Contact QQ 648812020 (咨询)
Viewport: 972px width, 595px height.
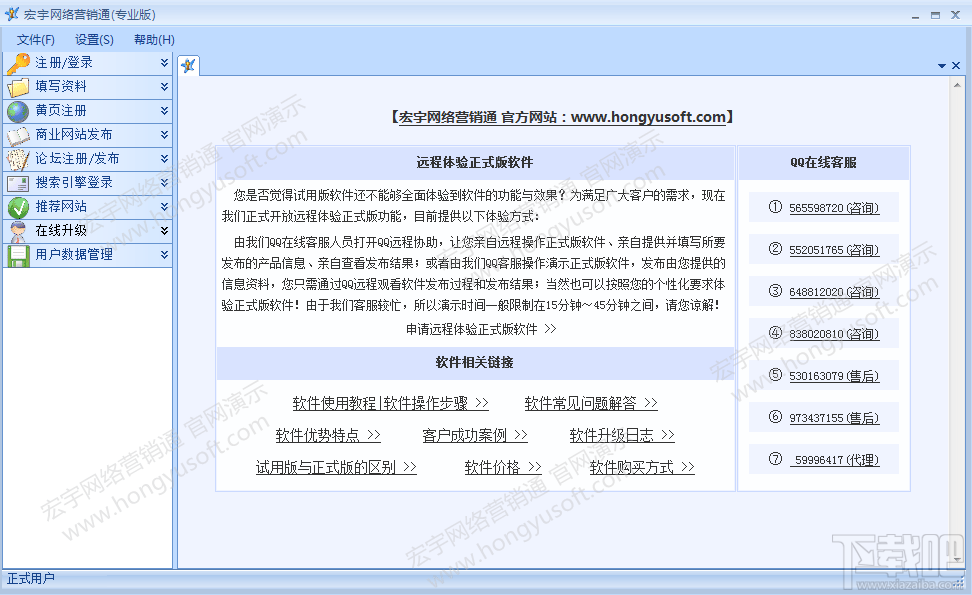pos(834,292)
